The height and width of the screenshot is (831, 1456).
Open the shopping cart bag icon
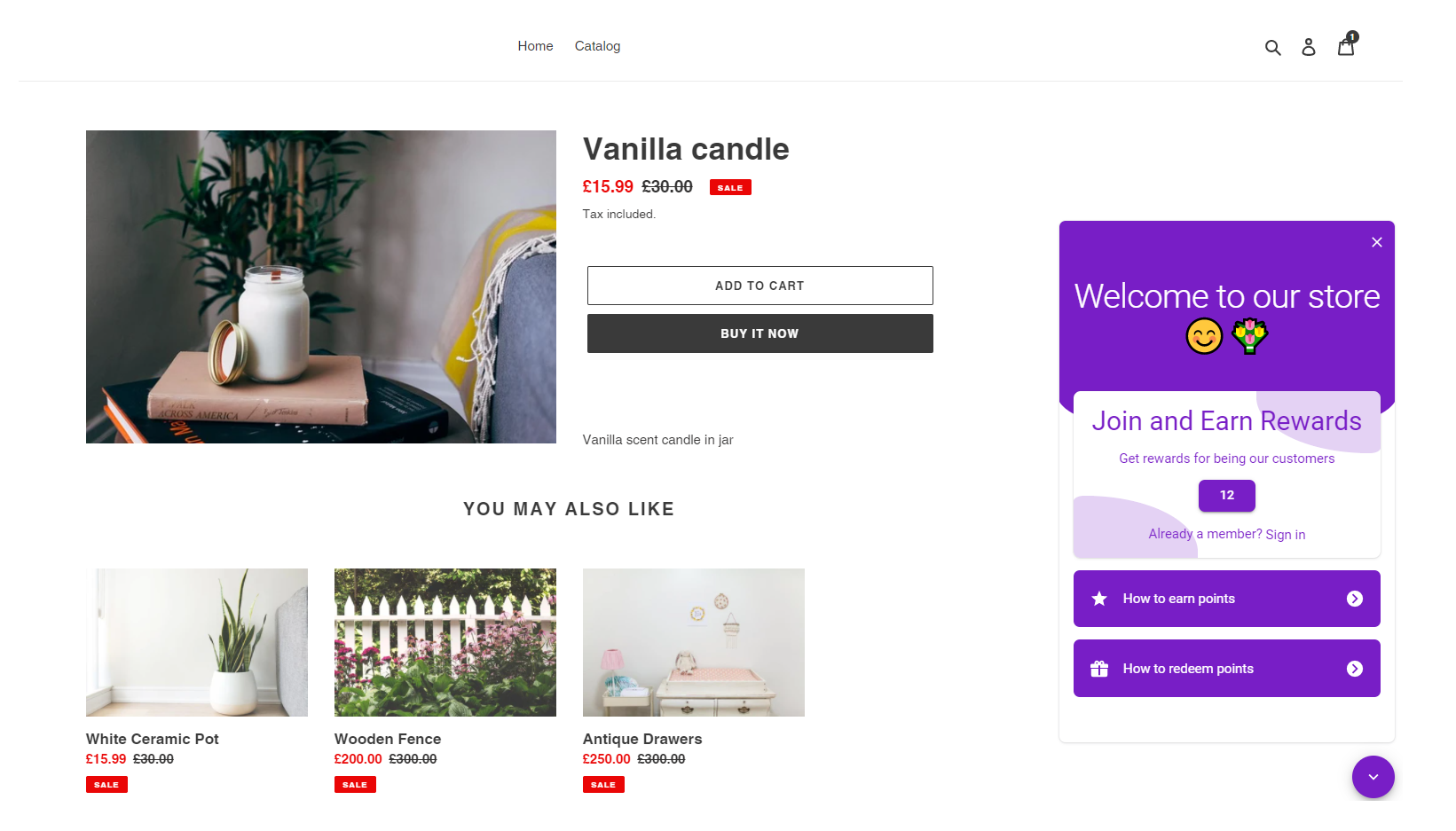click(x=1346, y=46)
